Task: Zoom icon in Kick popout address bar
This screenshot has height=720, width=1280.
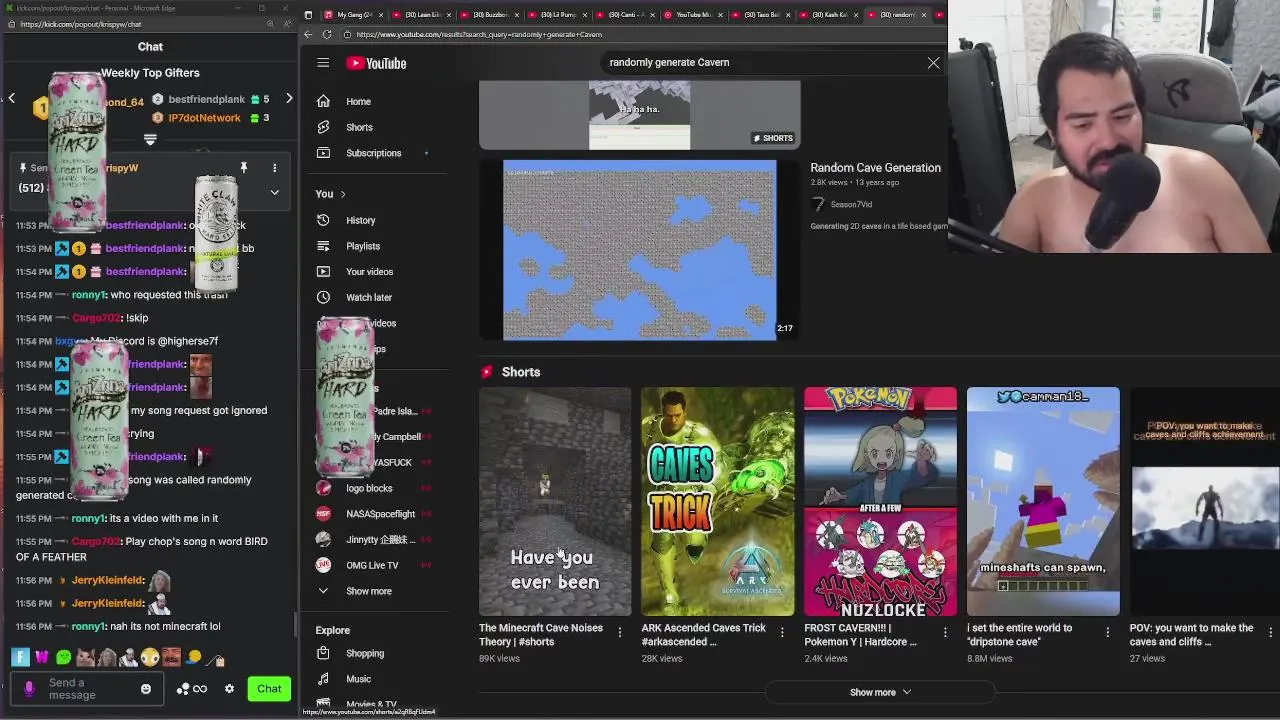Action: point(270,23)
